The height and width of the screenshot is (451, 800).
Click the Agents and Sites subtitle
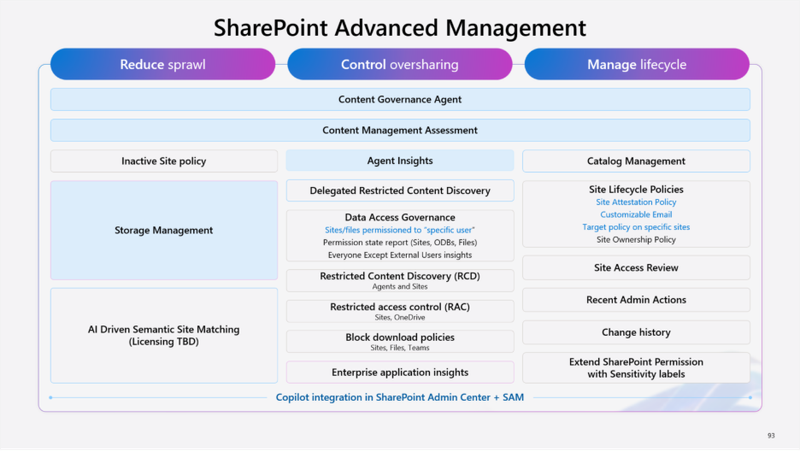(400, 287)
